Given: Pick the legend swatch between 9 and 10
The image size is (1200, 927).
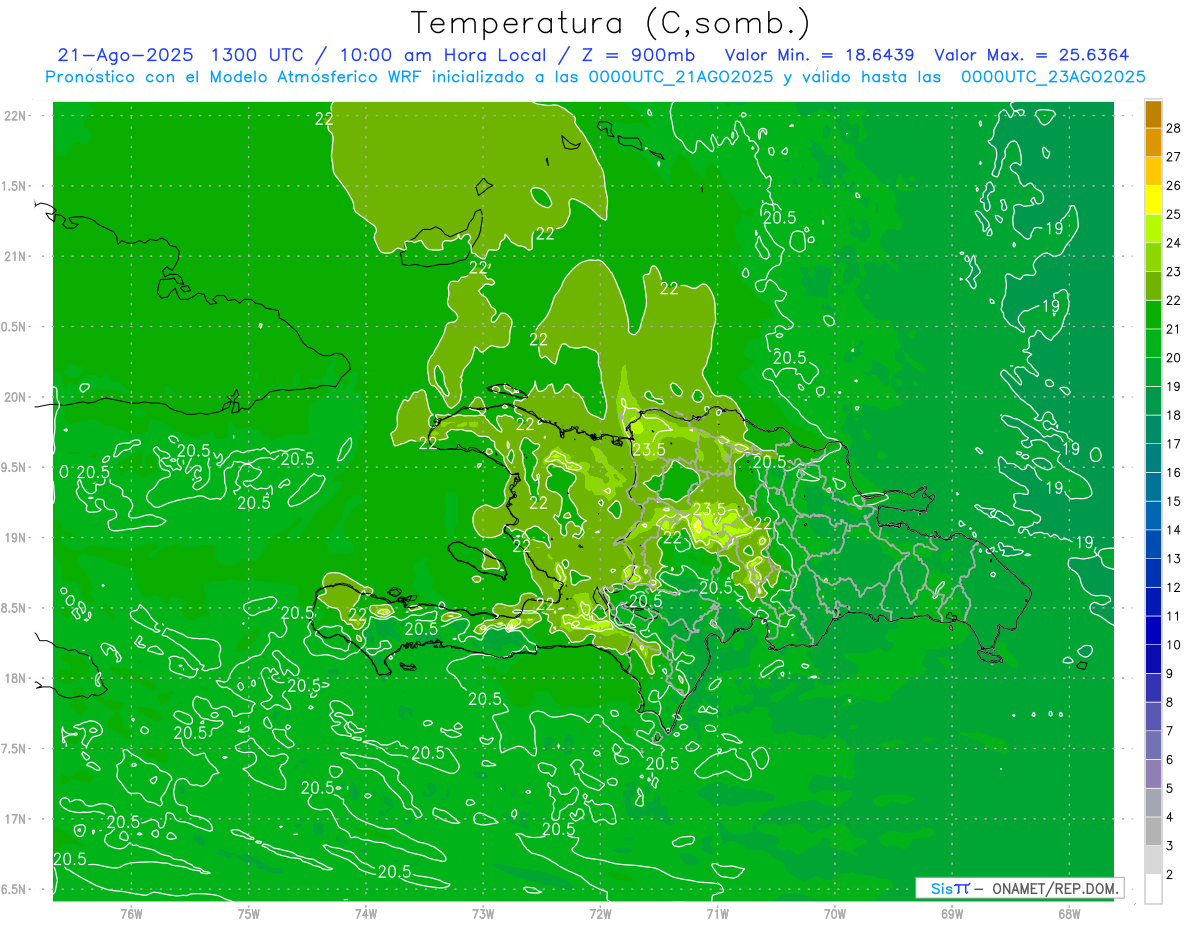Looking at the screenshot, I should [1153, 660].
